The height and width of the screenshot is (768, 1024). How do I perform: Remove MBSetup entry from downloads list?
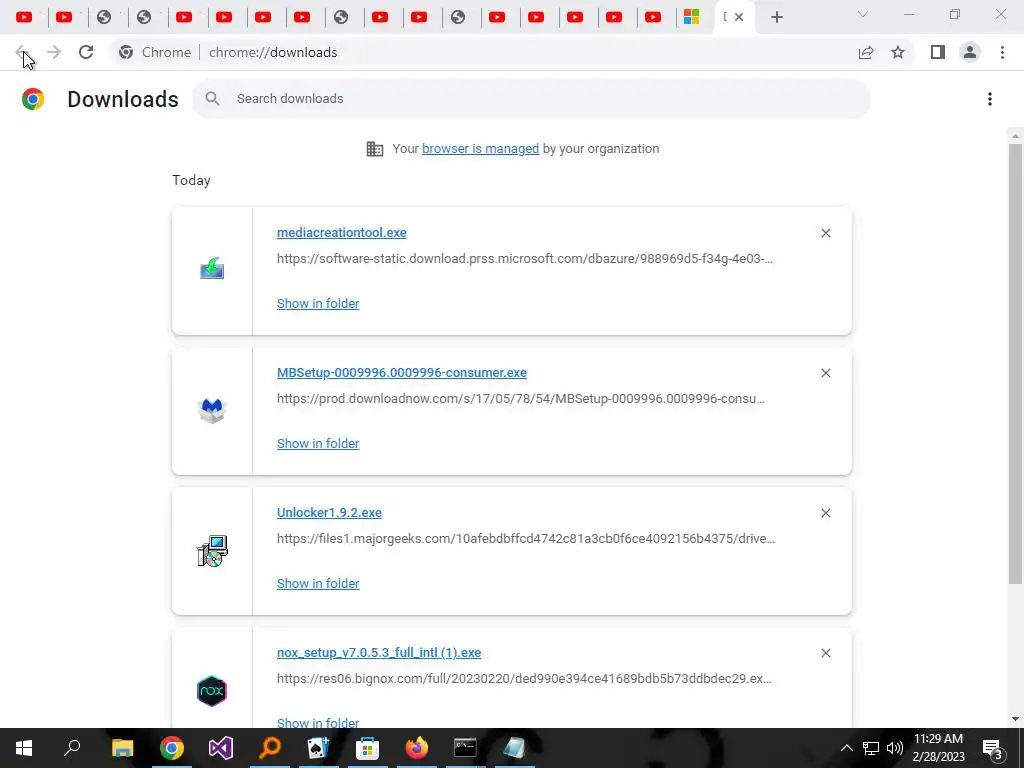(x=825, y=373)
